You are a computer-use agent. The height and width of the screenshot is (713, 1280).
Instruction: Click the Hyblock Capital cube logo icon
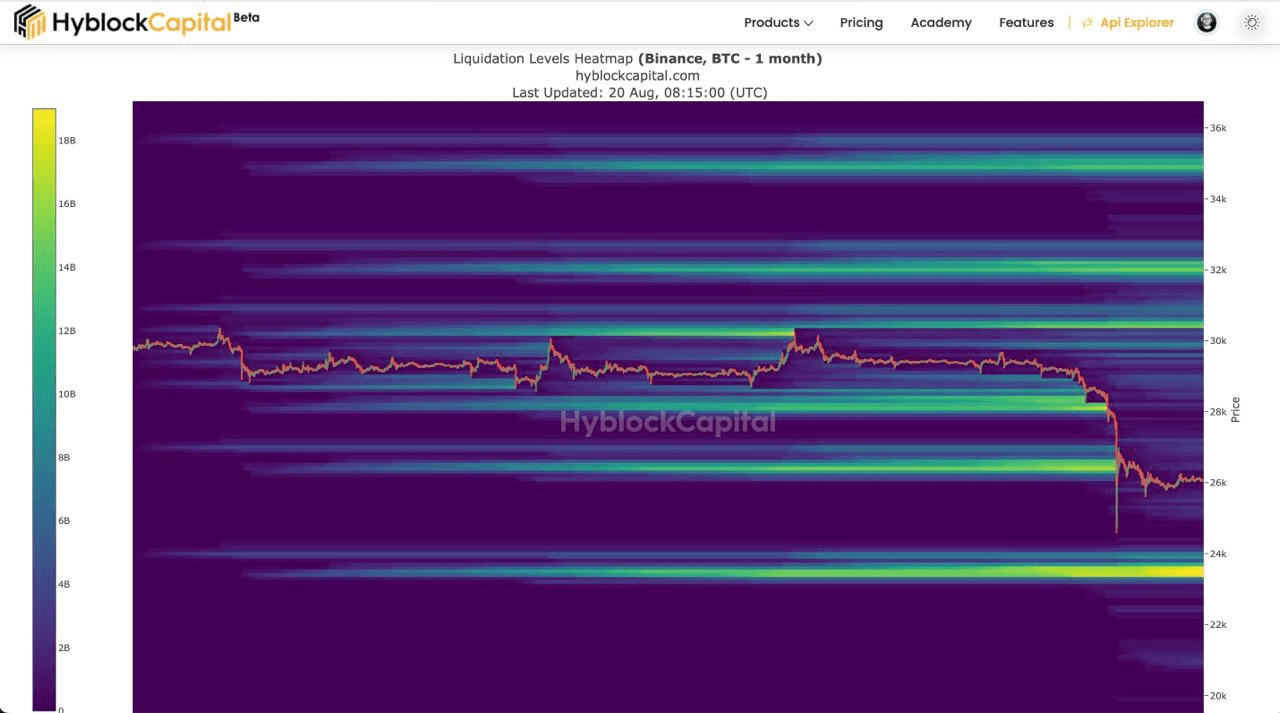[31, 22]
